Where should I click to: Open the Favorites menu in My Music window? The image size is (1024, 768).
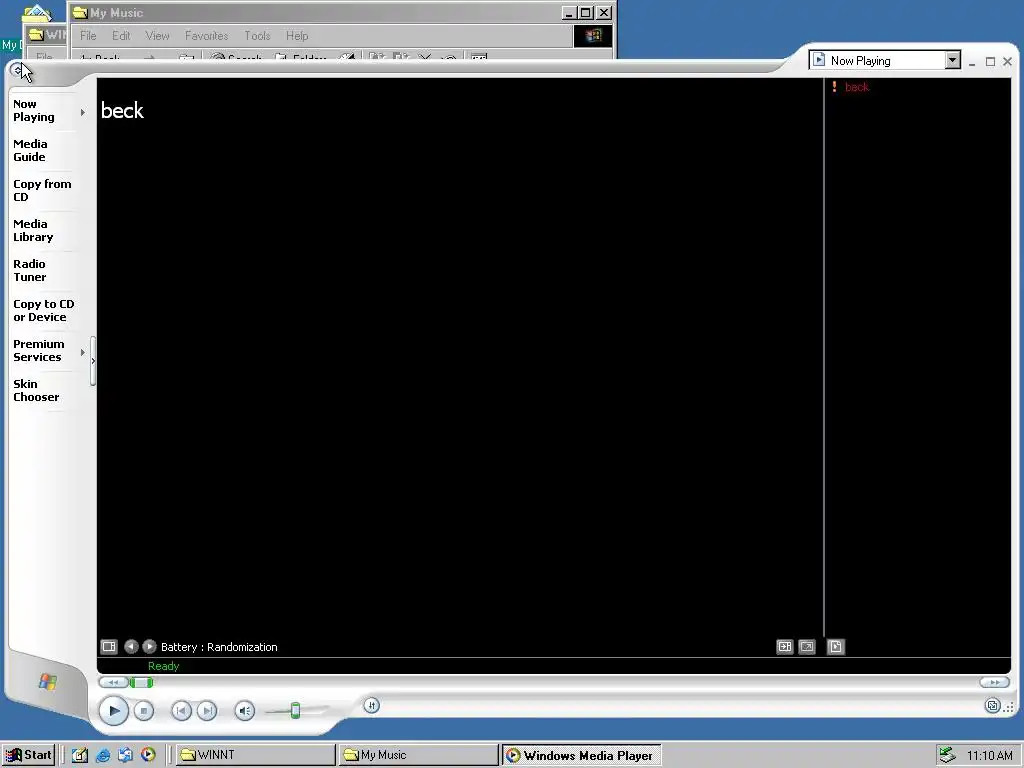[x=206, y=36]
